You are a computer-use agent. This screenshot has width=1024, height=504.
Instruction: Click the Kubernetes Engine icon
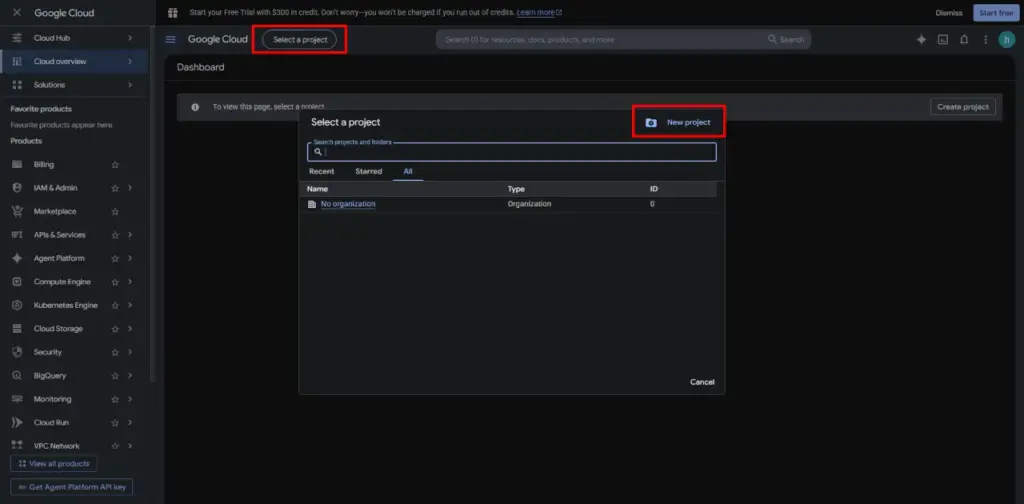[18, 306]
